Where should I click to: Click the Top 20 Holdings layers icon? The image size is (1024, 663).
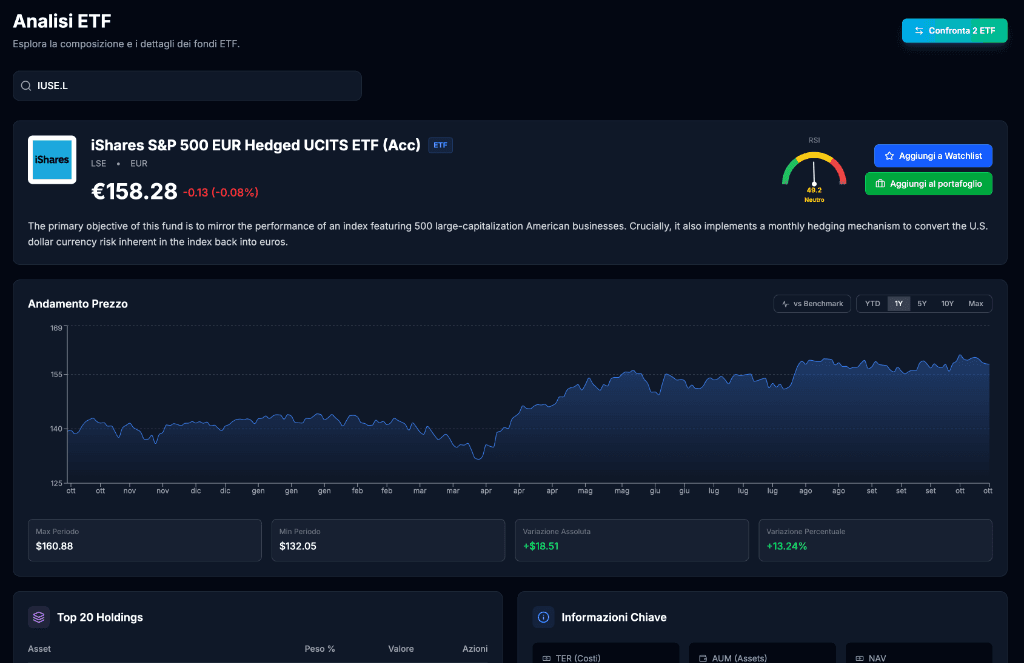click(39, 617)
